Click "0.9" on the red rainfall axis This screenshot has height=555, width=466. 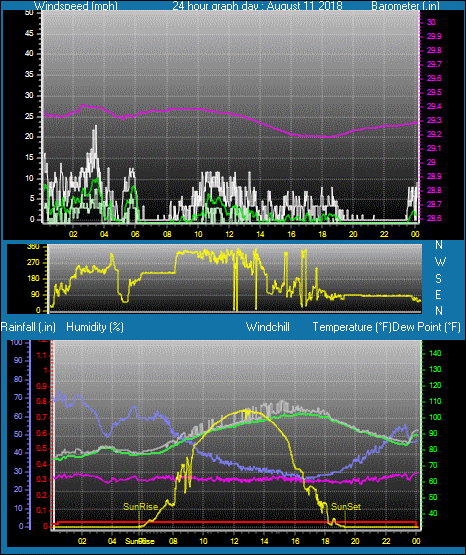point(42,386)
